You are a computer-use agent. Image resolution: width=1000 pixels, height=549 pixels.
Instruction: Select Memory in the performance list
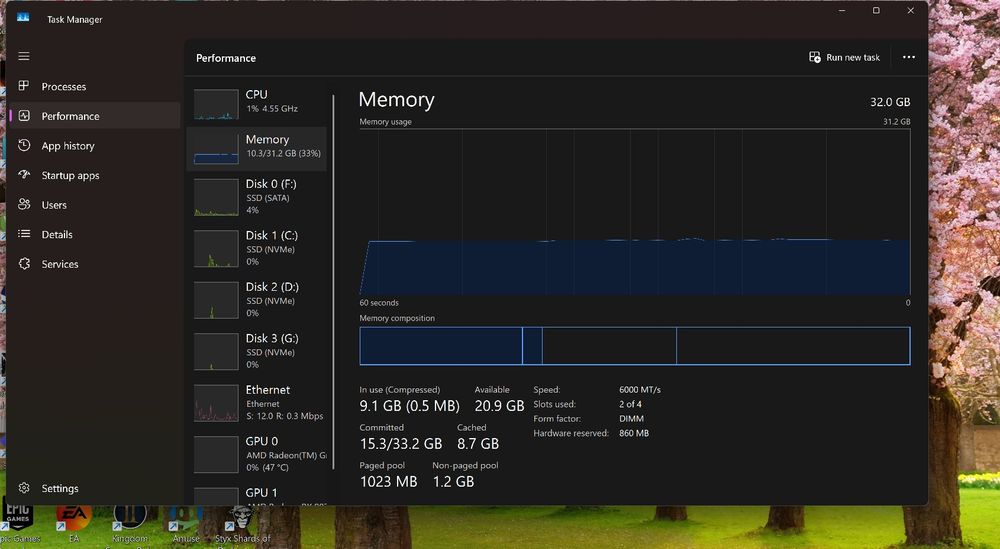pyautogui.click(x=256, y=149)
